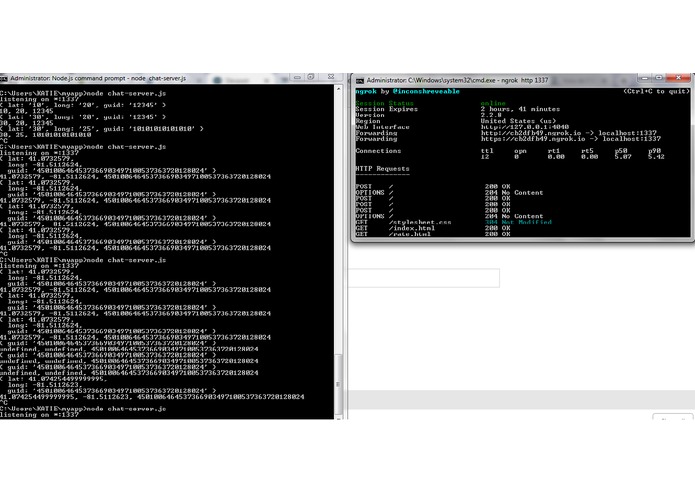Click the line 'long: -81.5112623,'
The height and width of the screenshot is (494, 695).
point(46,385)
